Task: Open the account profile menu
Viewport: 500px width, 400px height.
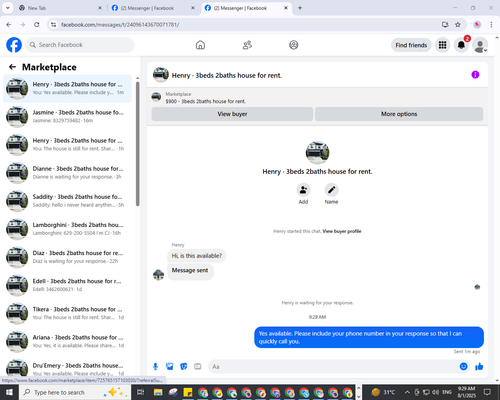Action: (x=480, y=45)
